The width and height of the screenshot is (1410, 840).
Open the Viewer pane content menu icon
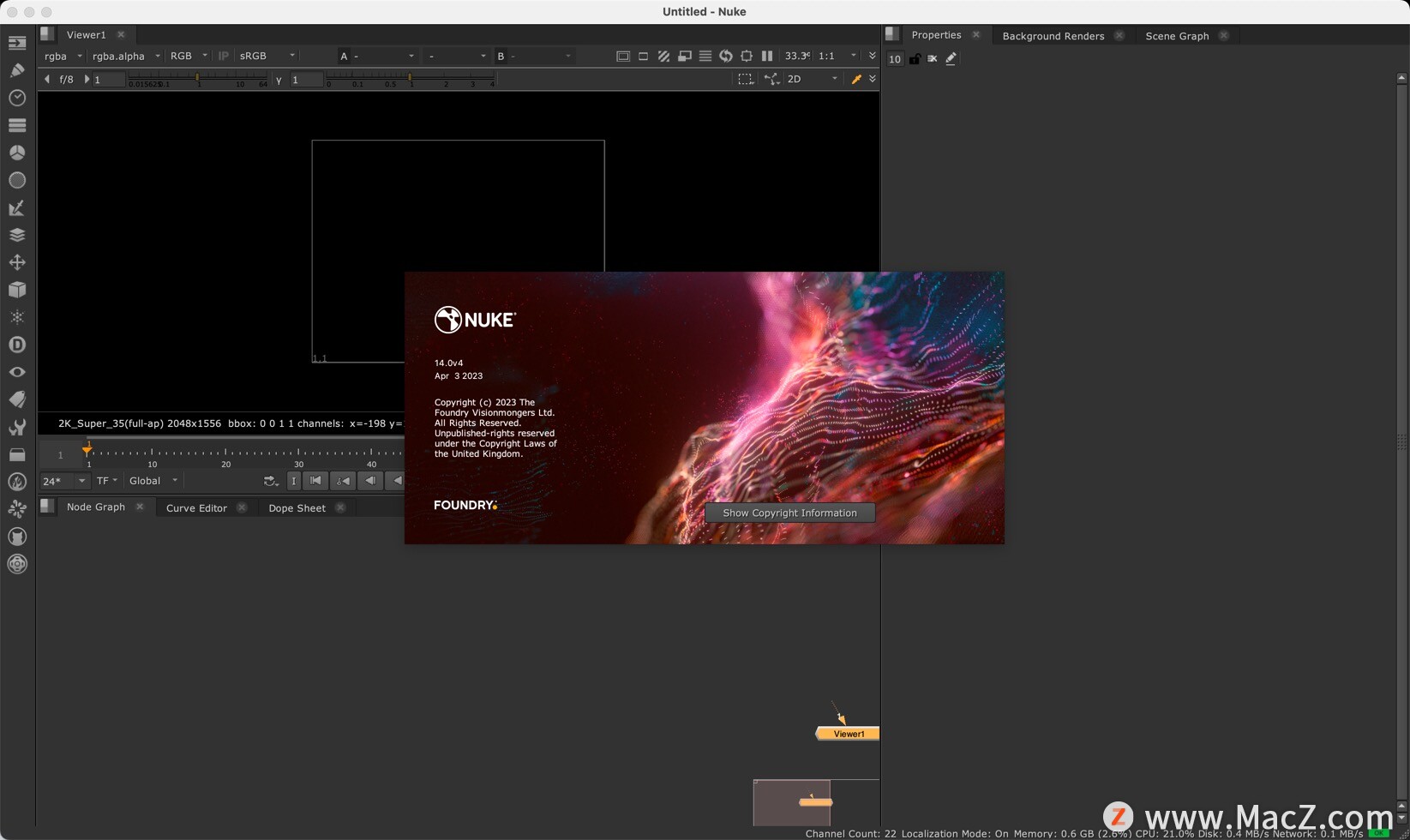tap(47, 34)
